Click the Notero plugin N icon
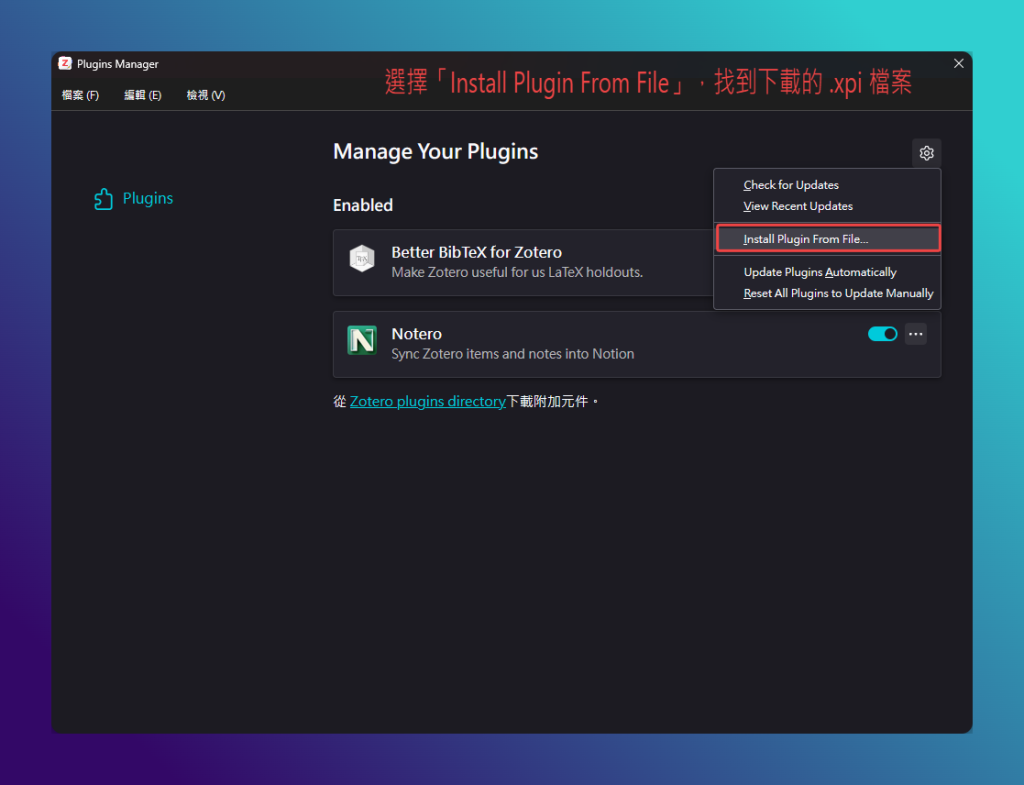The height and width of the screenshot is (785, 1024). (362, 340)
